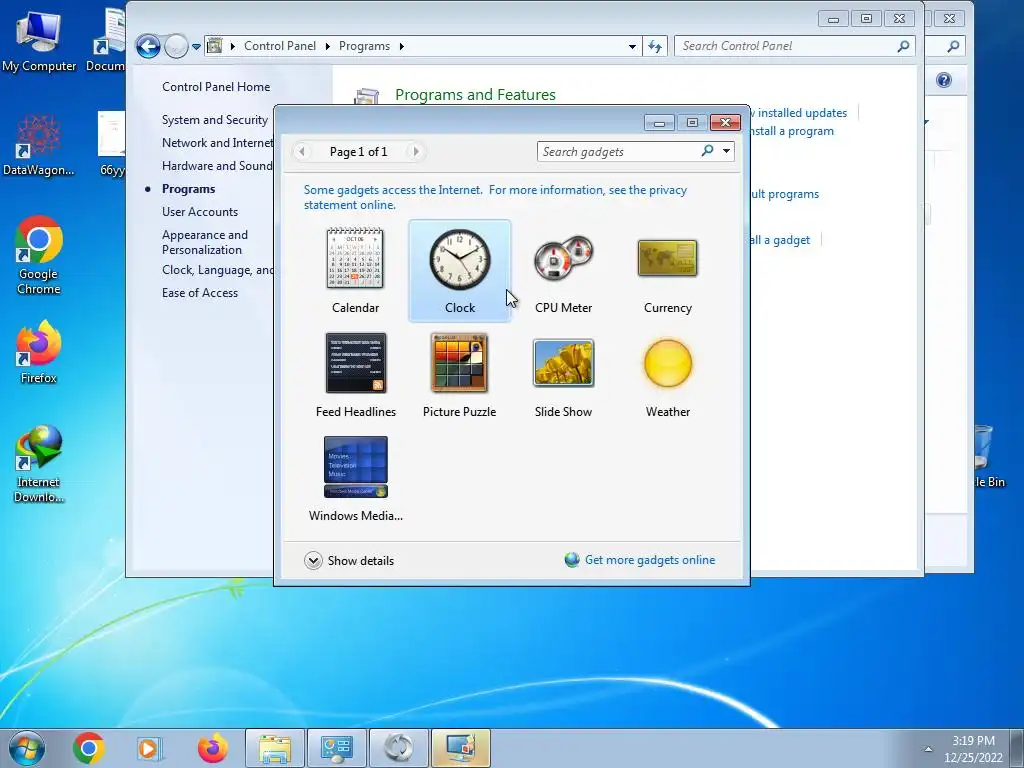Open the Windows Start menu orb

click(x=27, y=748)
